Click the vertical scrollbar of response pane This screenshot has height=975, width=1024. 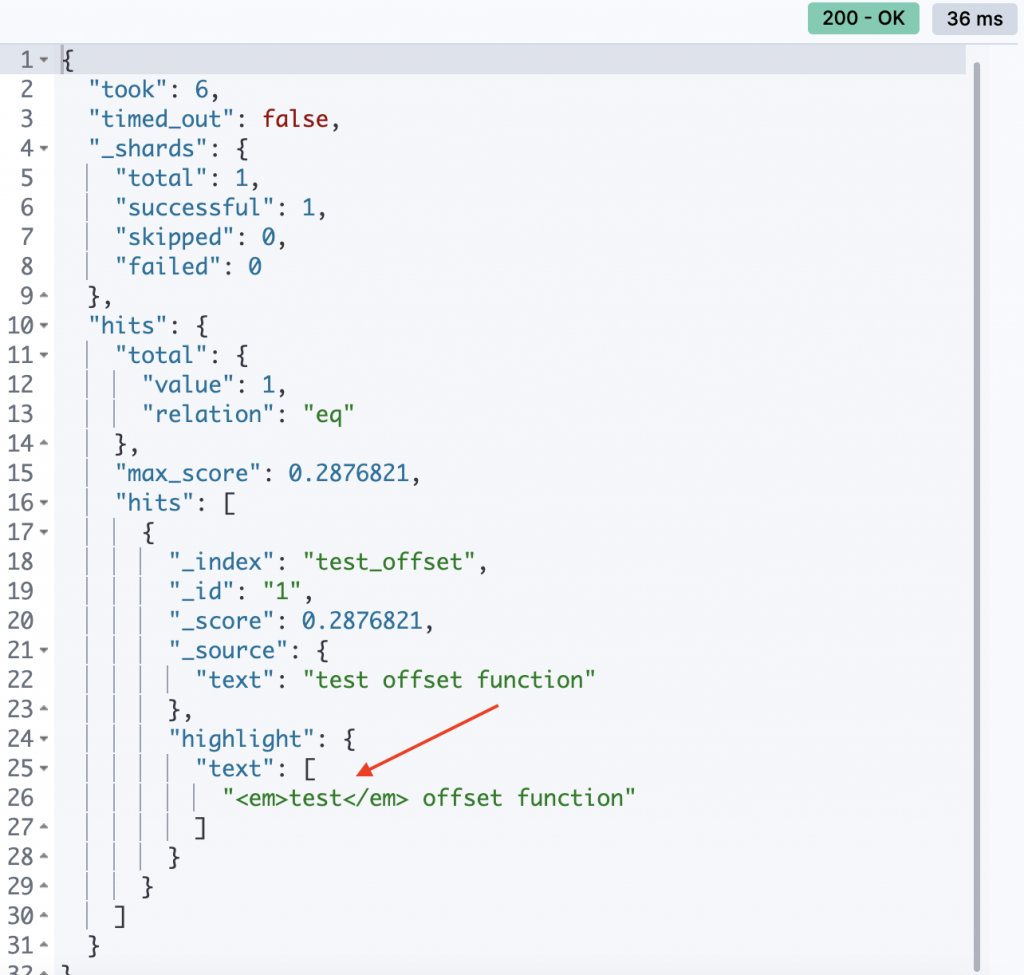[977, 516]
